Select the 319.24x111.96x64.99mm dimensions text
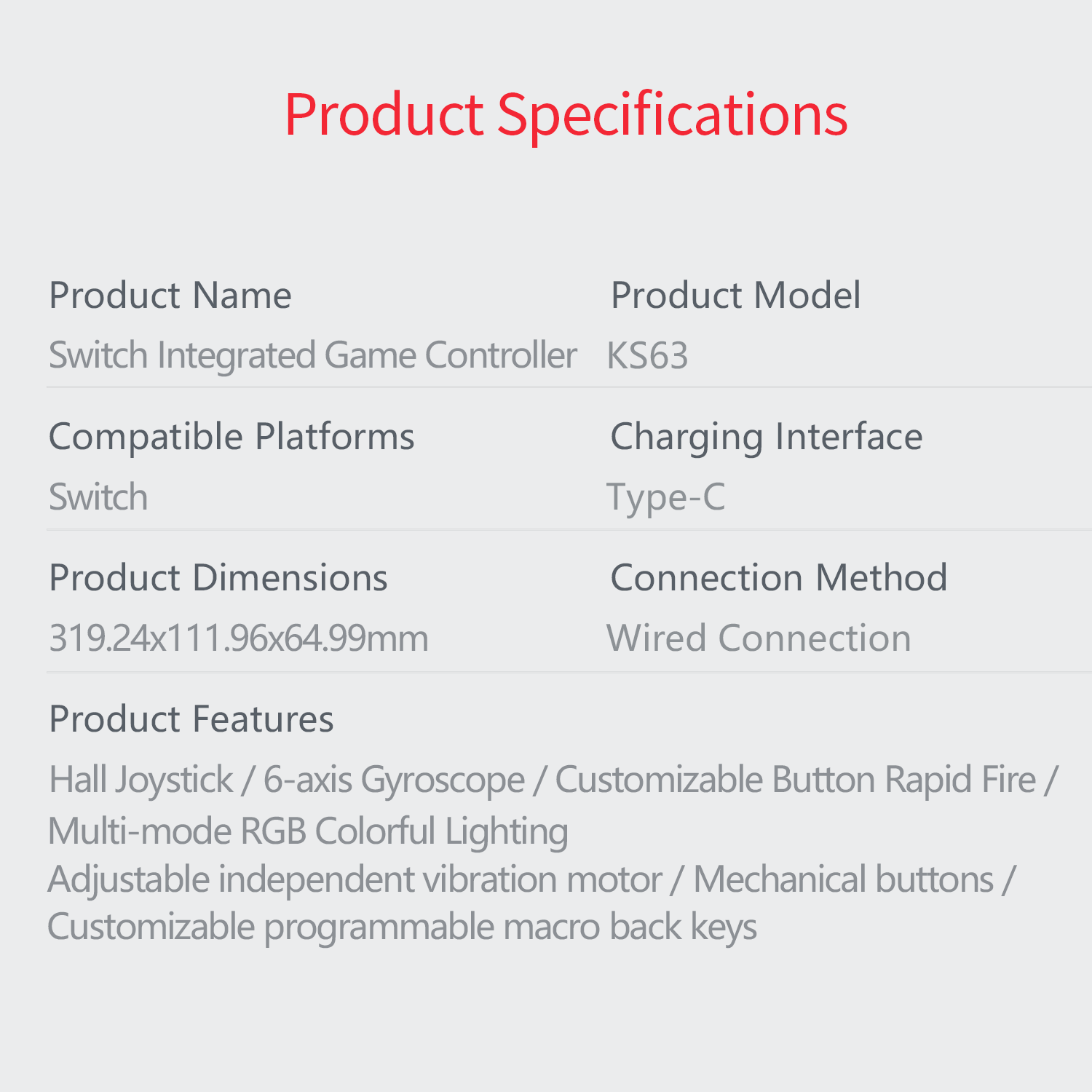The height and width of the screenshot is (1092, 1092). tap(239, 638)
